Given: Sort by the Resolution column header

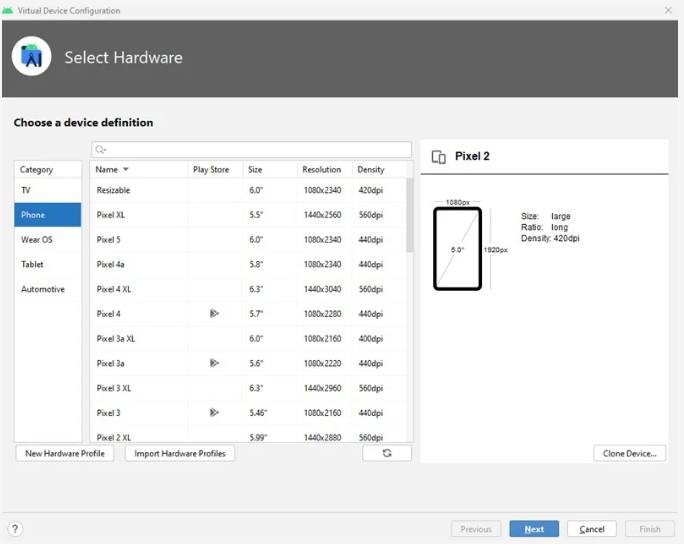Looking at the screenshot, I should (x=321, y=169).
